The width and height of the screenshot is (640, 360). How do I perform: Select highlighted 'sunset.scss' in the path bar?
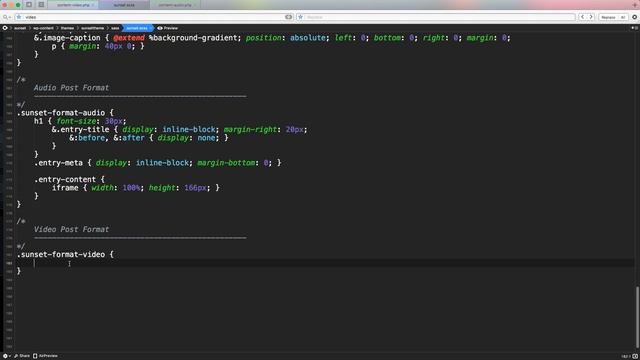tap(137, 28)
